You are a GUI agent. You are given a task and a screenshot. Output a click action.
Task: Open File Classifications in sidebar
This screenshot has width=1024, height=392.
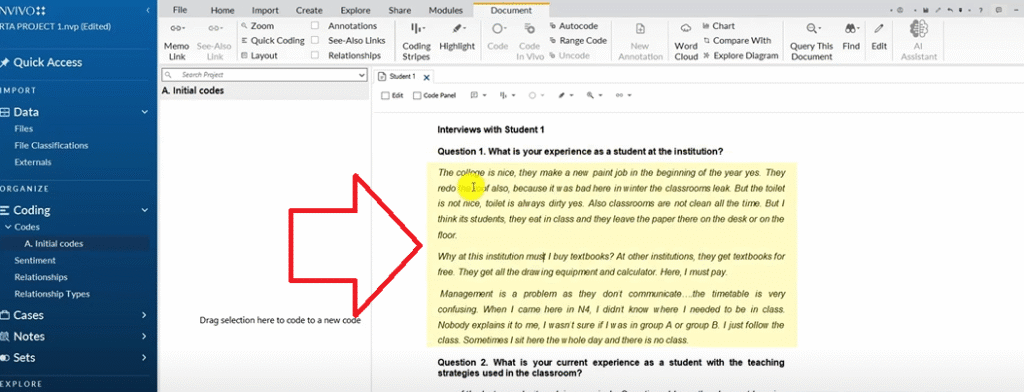[51, 146]
